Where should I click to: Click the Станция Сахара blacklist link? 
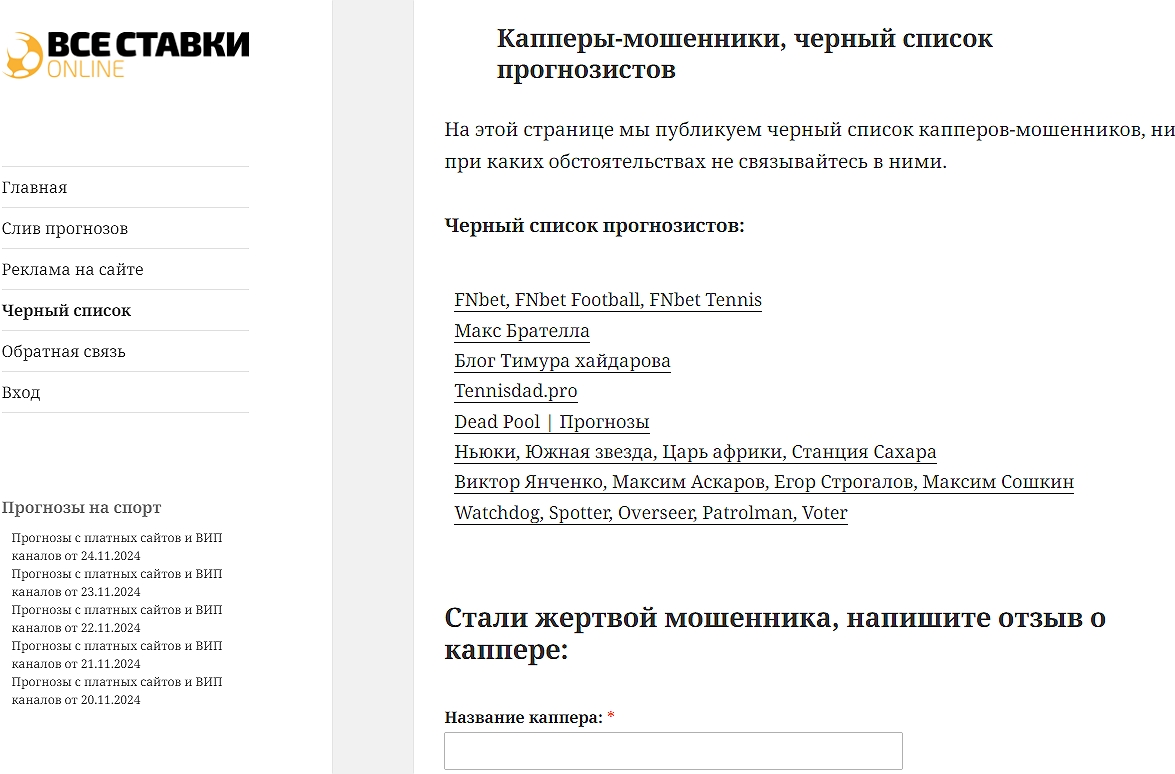coord(864,452)
